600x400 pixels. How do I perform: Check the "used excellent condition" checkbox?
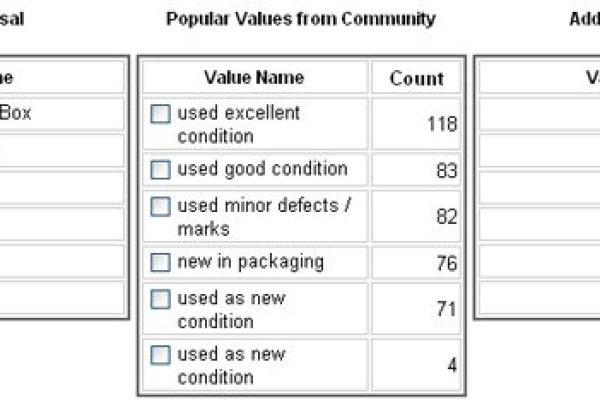click(x=160, y=114)
